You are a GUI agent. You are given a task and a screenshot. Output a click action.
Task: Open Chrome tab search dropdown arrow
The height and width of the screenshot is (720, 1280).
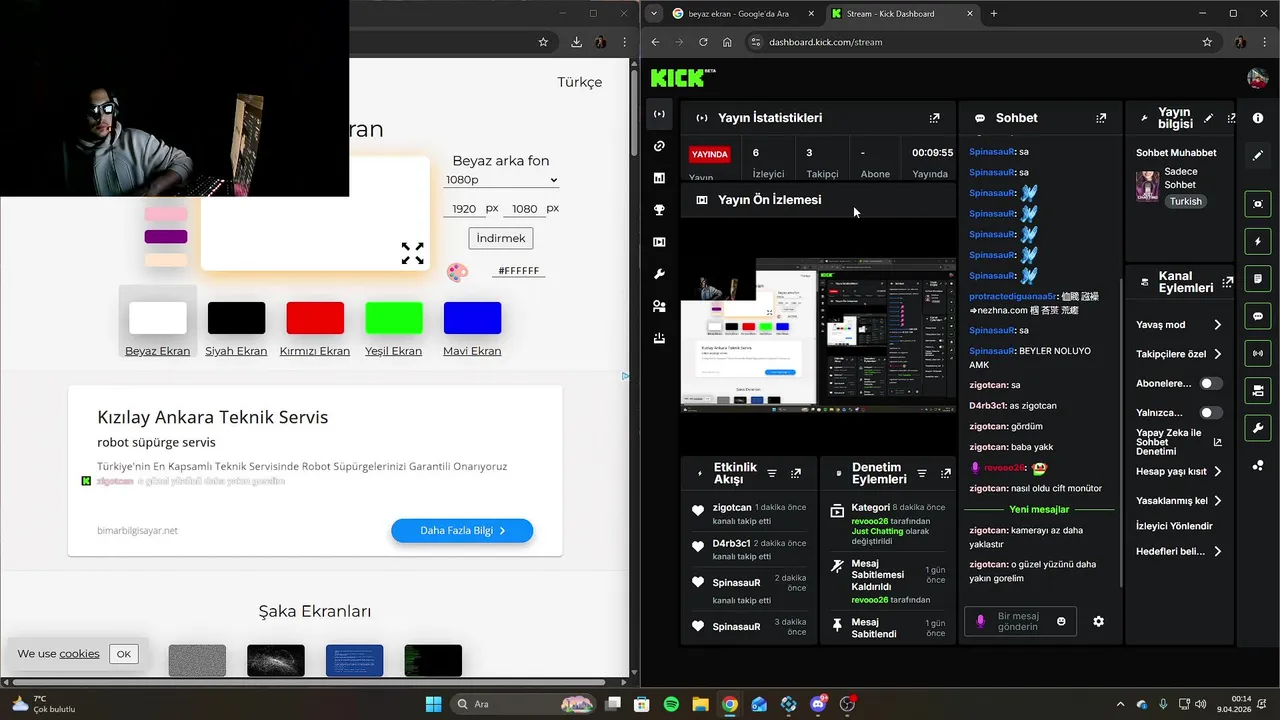[653, 14]
